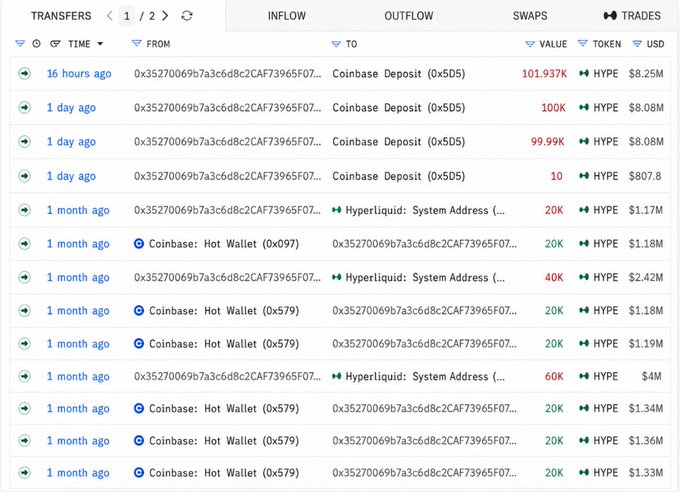Click the value '40K'

(x=554, y=278)
